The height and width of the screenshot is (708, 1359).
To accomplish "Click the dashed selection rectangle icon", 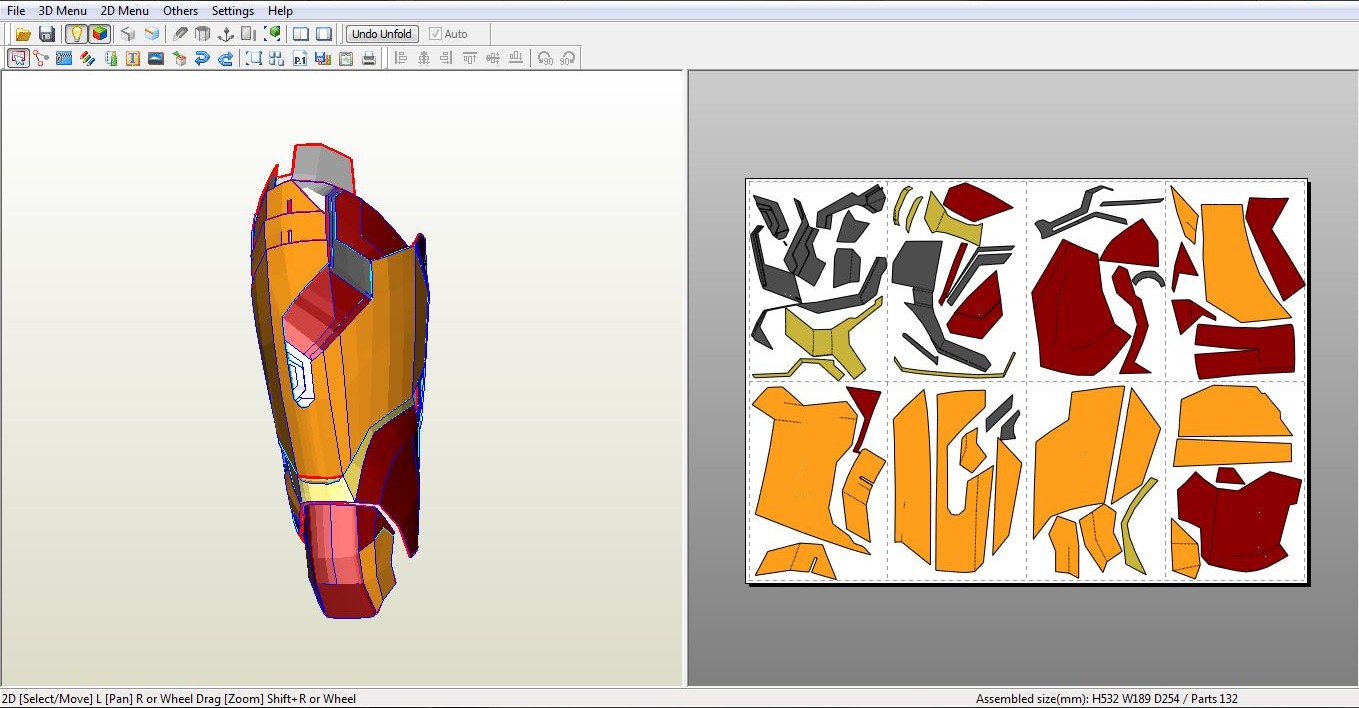I will tap(254, 58).
